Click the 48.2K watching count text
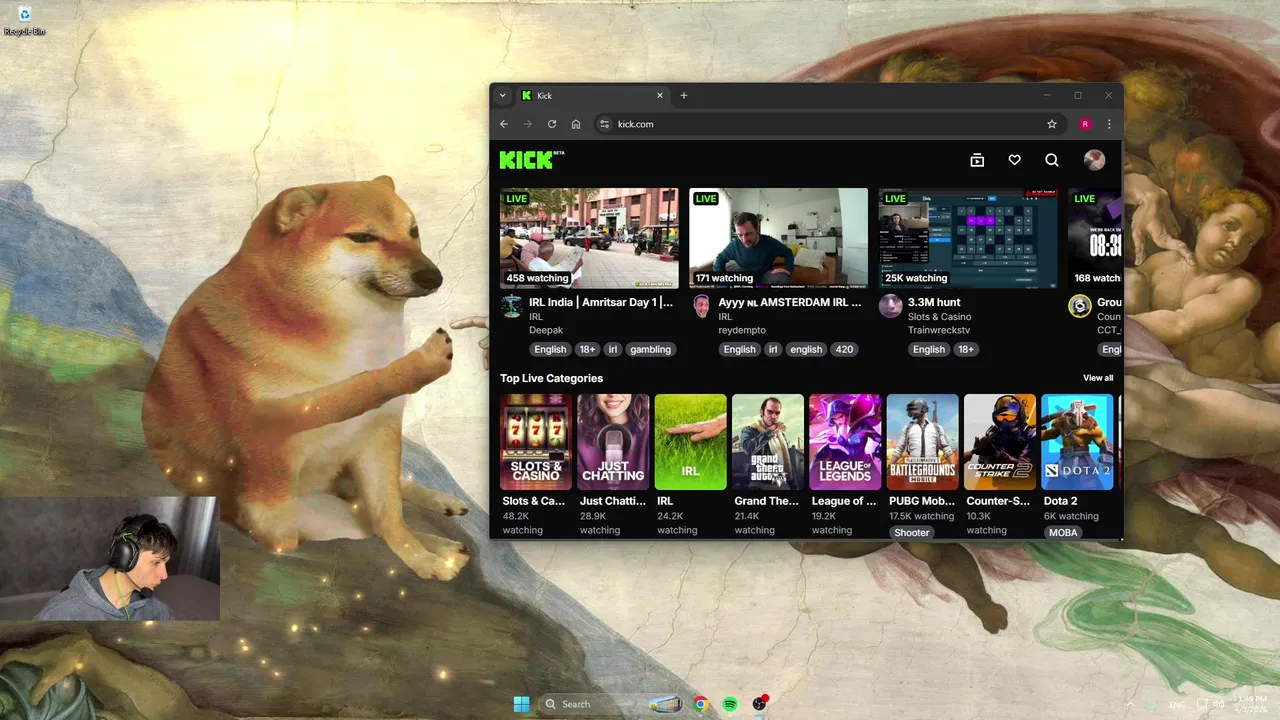 523,523
